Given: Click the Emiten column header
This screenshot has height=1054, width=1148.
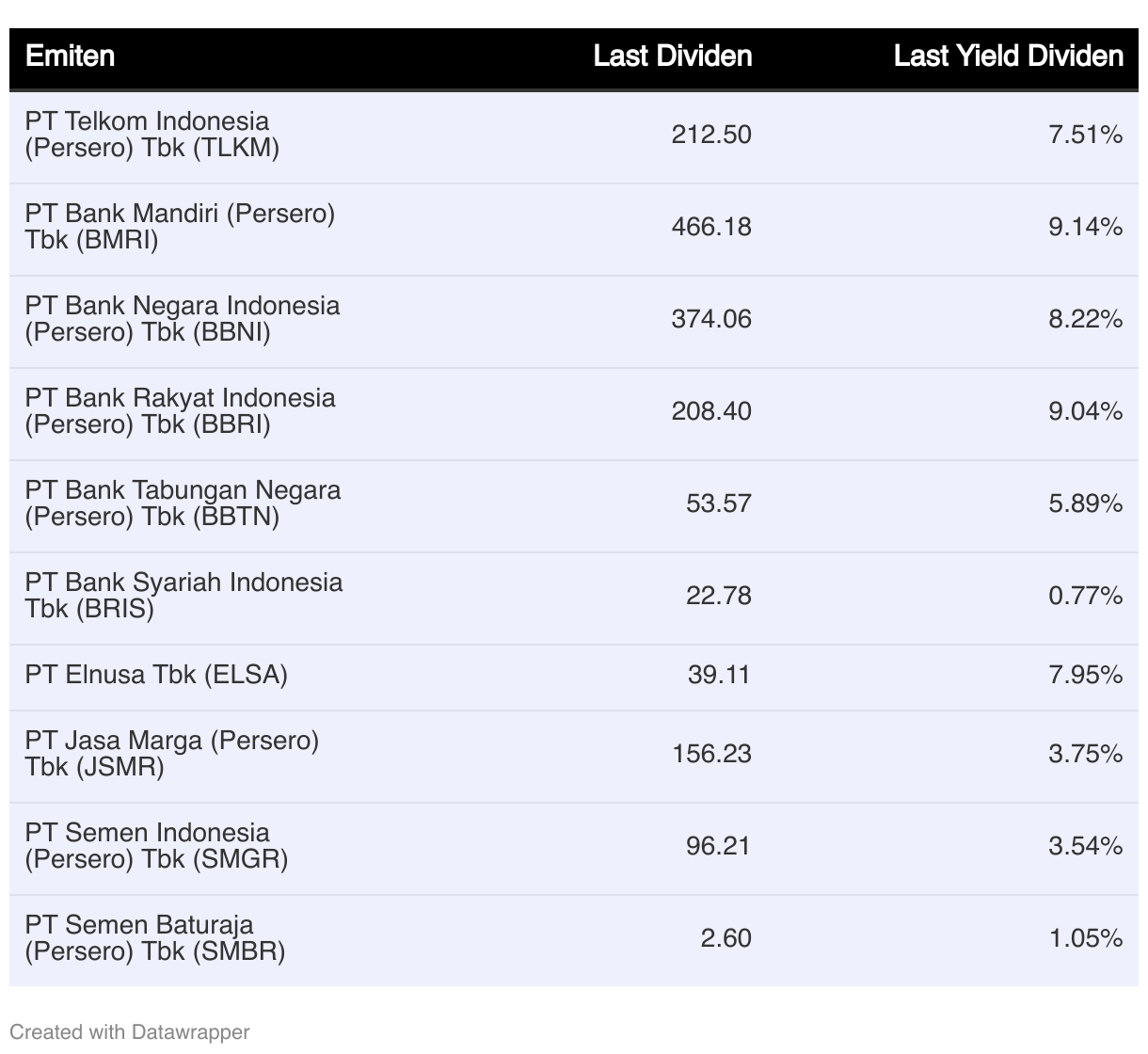Looking at the screenshot, I should click(x=71, y=56).
